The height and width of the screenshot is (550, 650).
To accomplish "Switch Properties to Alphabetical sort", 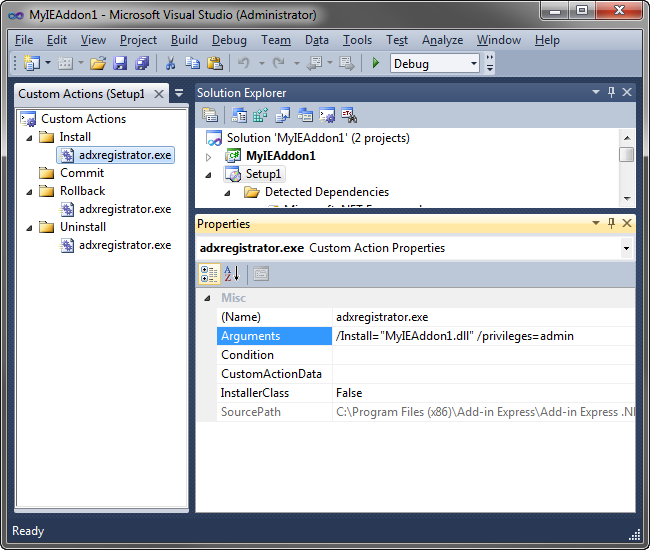I will tap(232, 274).
